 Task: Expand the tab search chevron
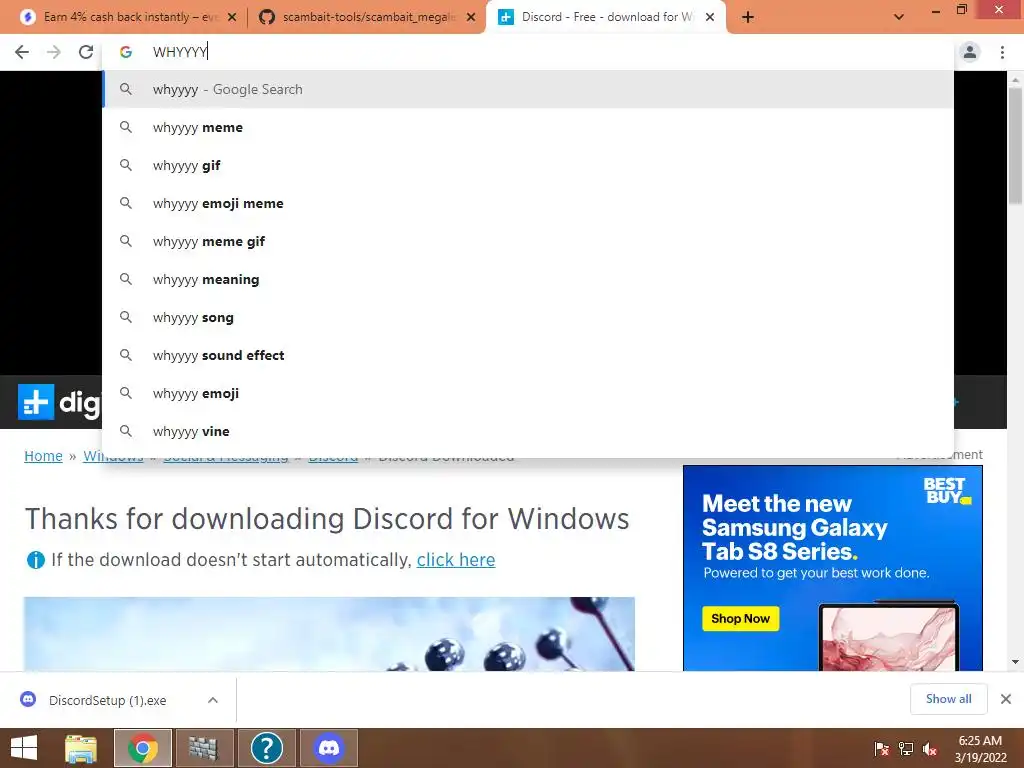899,17
